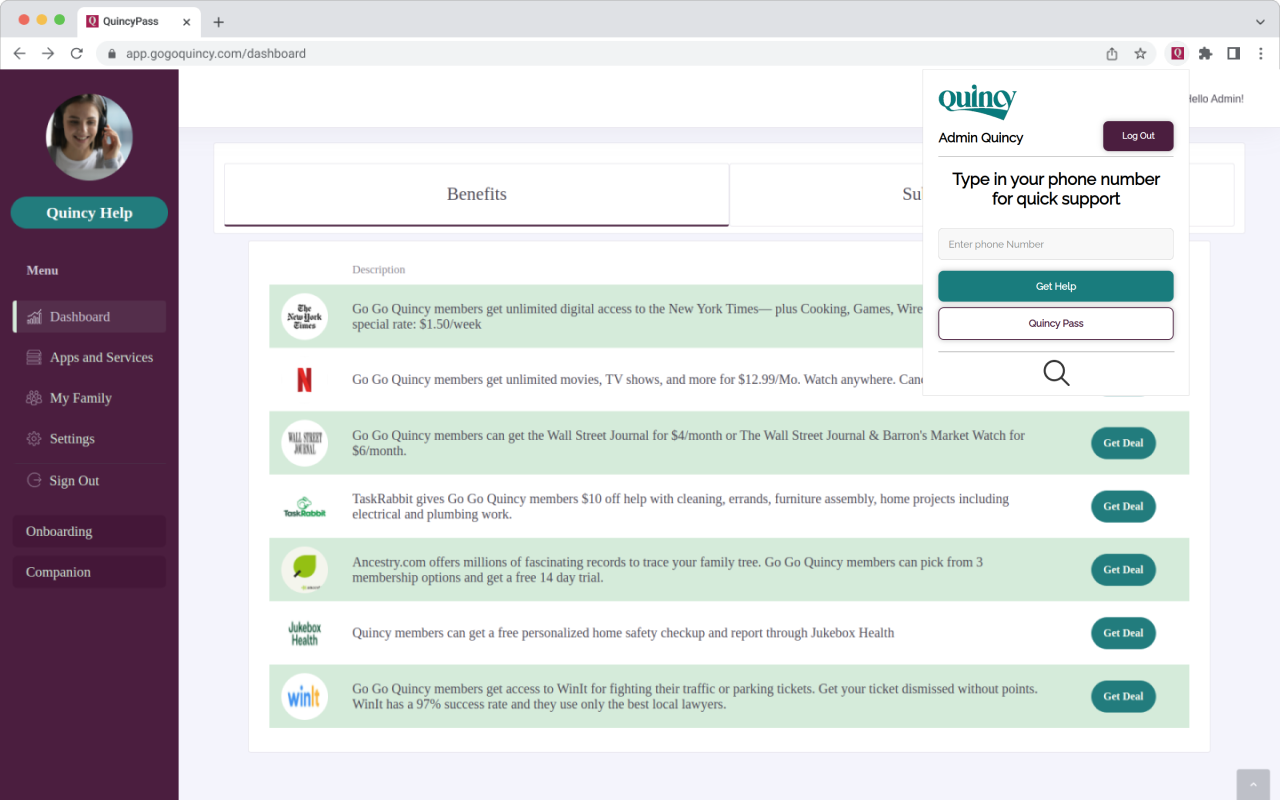The height and width of the screenshot is (800, 1280).
Task: Close the QuincyPass tab
Action: point(186,22)
